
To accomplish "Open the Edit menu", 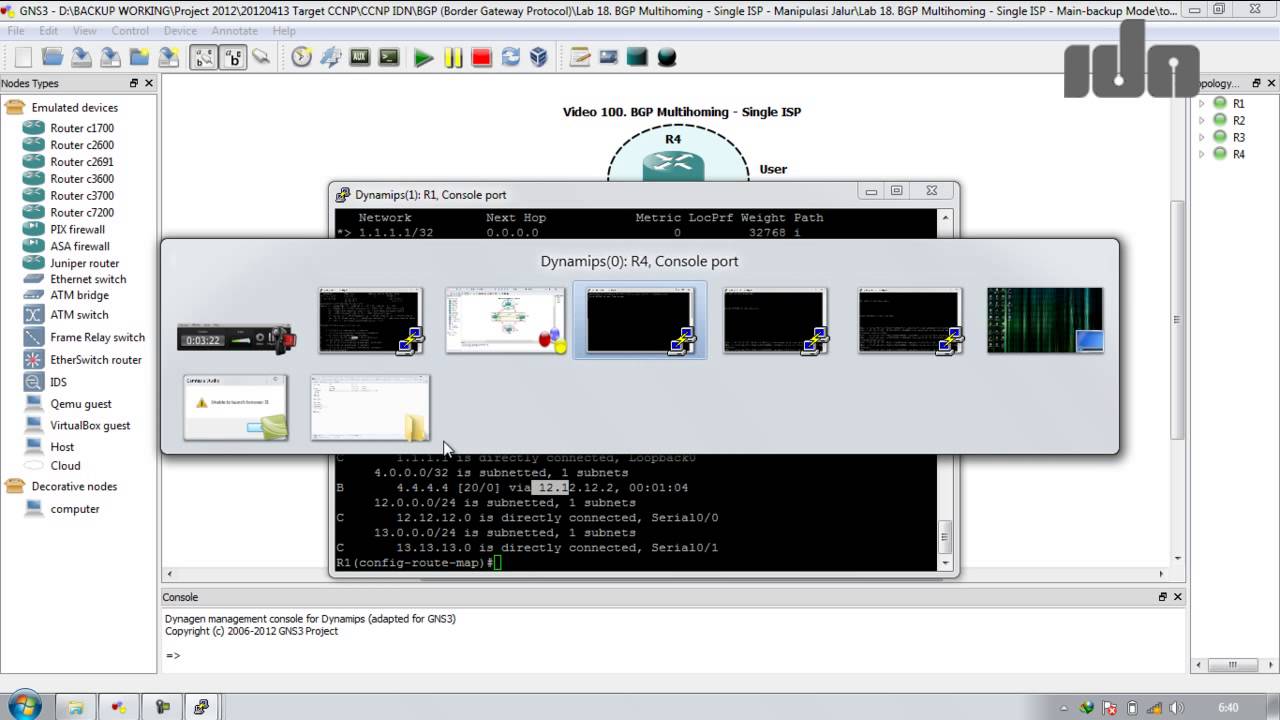I will pos(48,31).
